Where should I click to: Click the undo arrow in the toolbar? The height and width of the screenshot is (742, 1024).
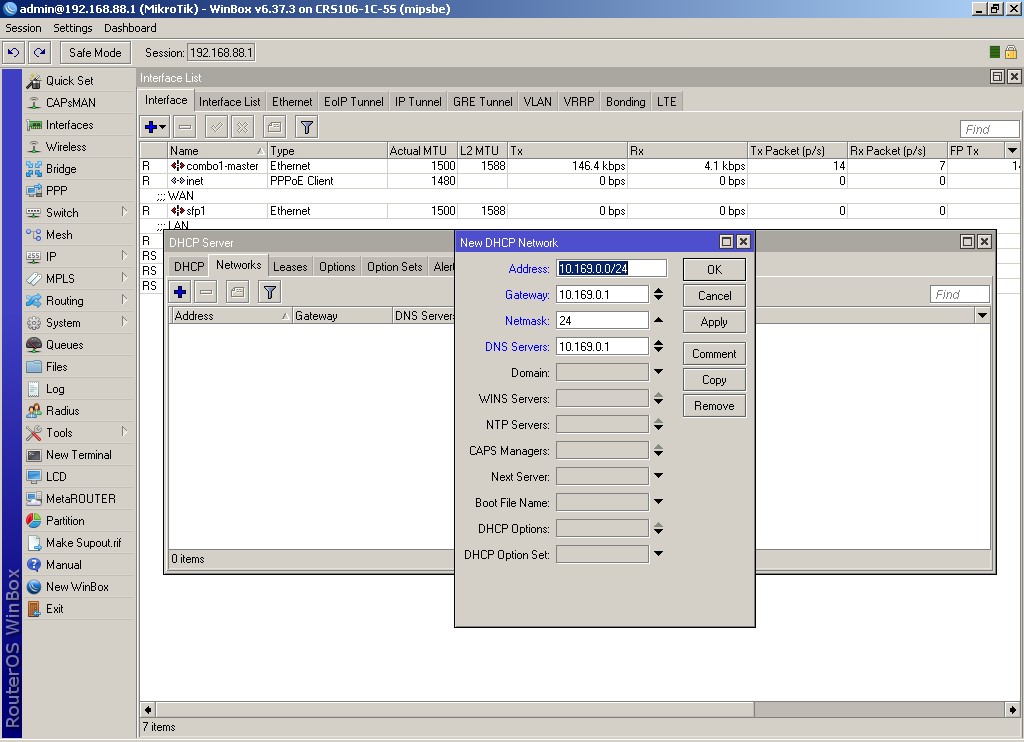pos(13,53)
